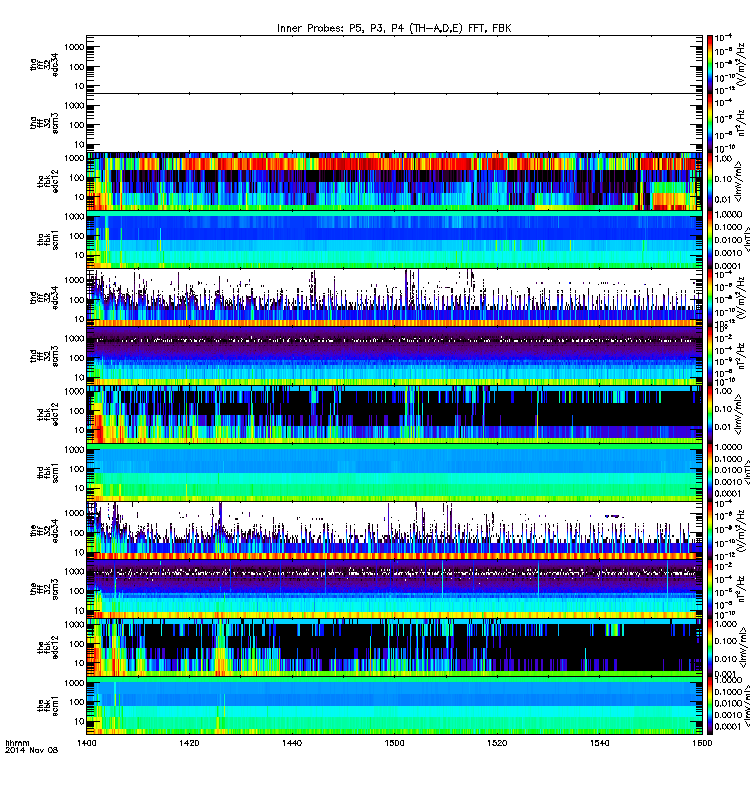The width and height of the screenshot is (750, 800).
Task: Select the 1520 time tick label
Action: pos(497,743)
